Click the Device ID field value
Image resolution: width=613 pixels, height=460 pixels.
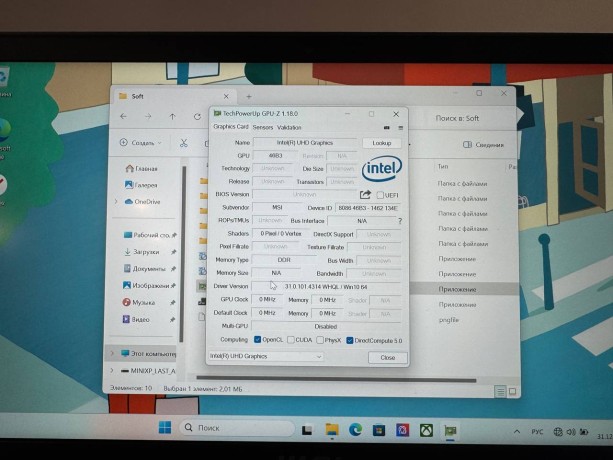[367, 208]
